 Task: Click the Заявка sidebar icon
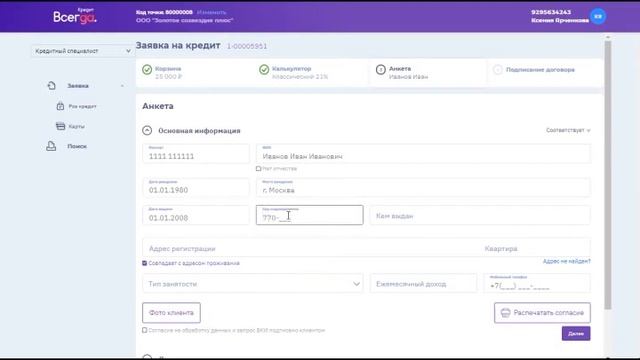coord(51,86)
